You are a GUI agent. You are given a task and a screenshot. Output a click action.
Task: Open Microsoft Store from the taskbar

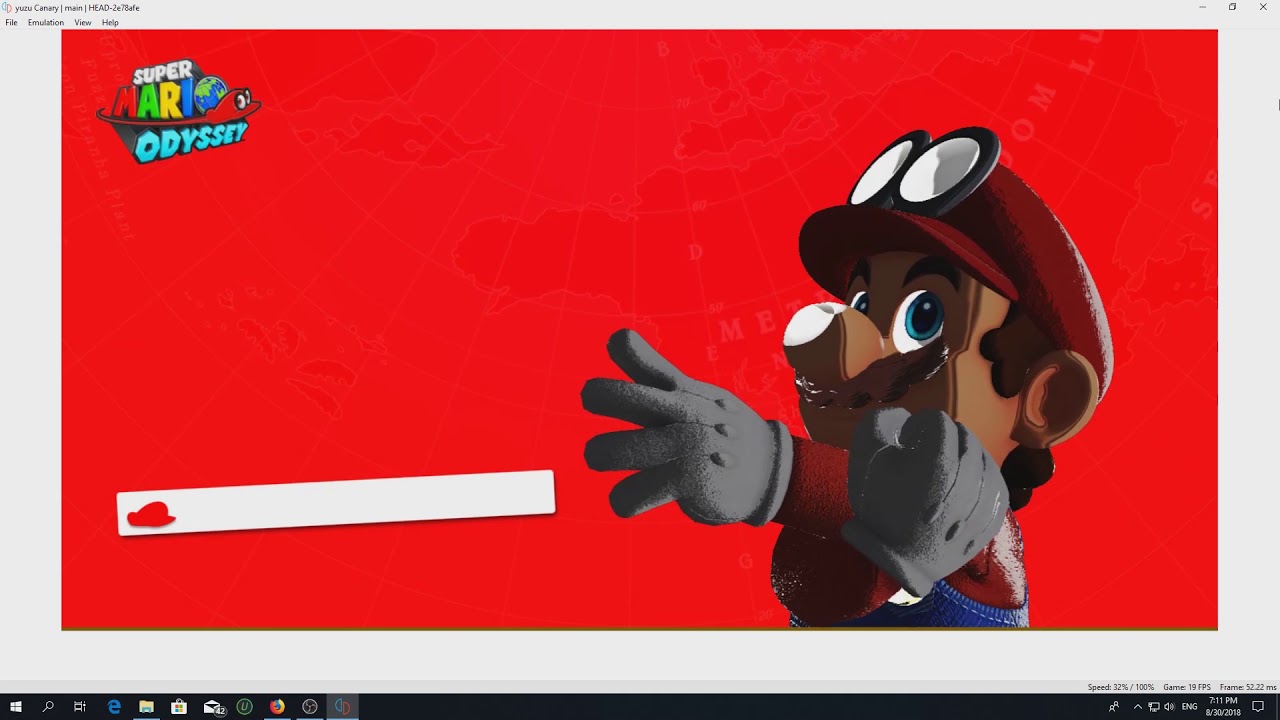pyautogui.click(x=179, y=707)
